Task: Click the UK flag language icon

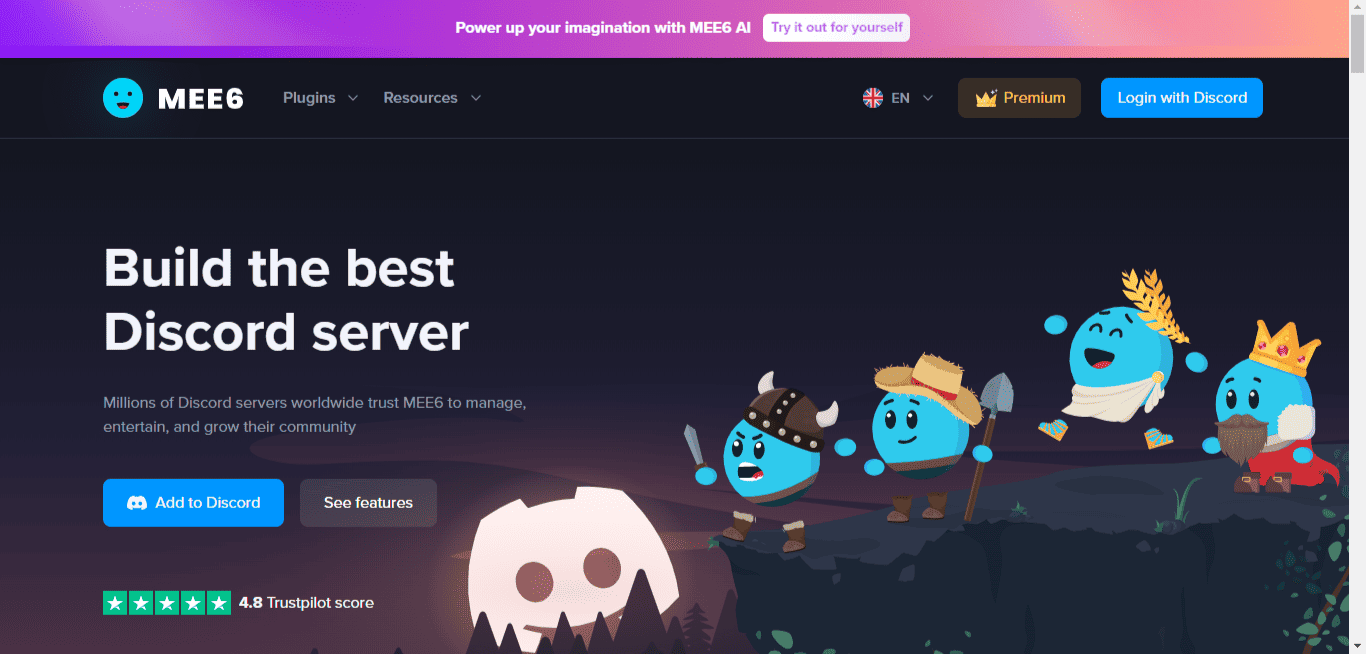Action: click(x=873, y=98)
